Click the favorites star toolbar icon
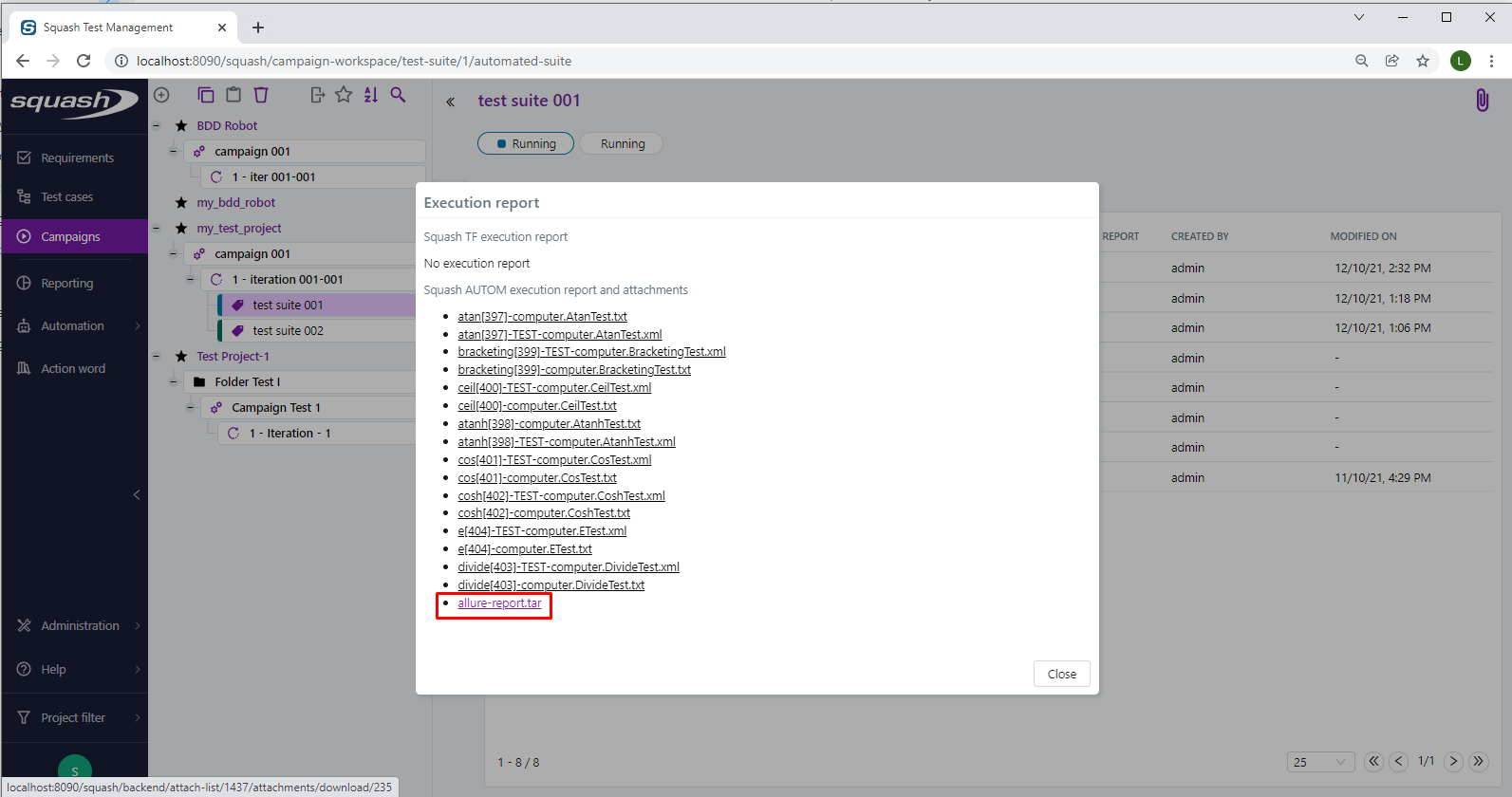Viewport: 1512px width, 797px height. 344,95
